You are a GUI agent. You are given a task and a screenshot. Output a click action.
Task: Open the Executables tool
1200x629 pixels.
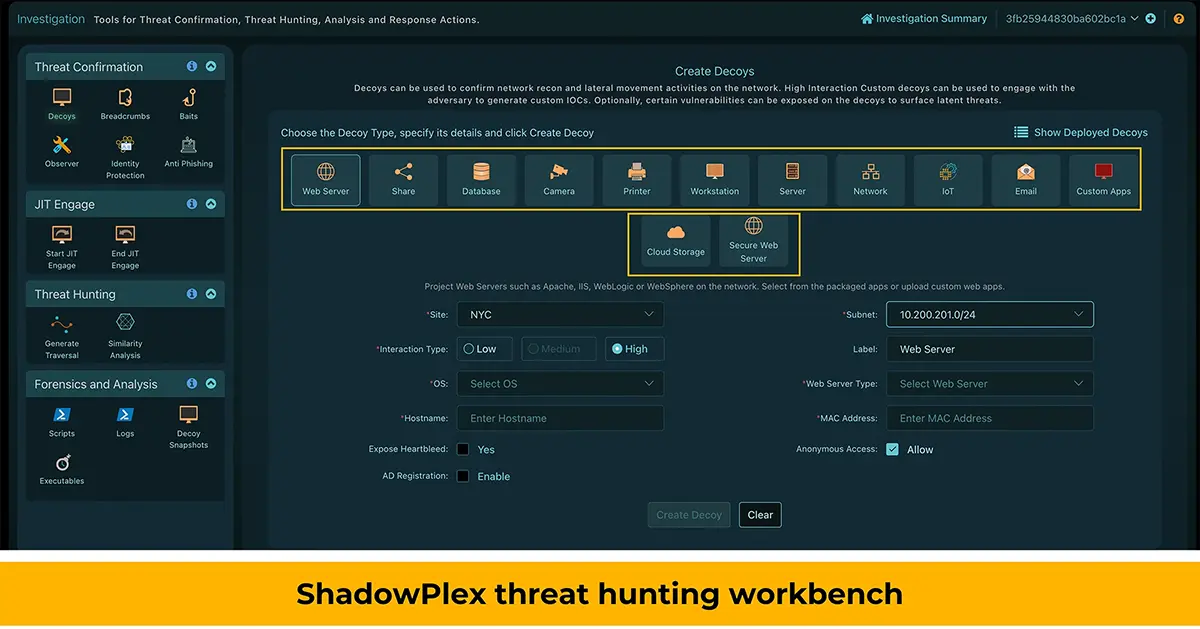coord(62,469)
